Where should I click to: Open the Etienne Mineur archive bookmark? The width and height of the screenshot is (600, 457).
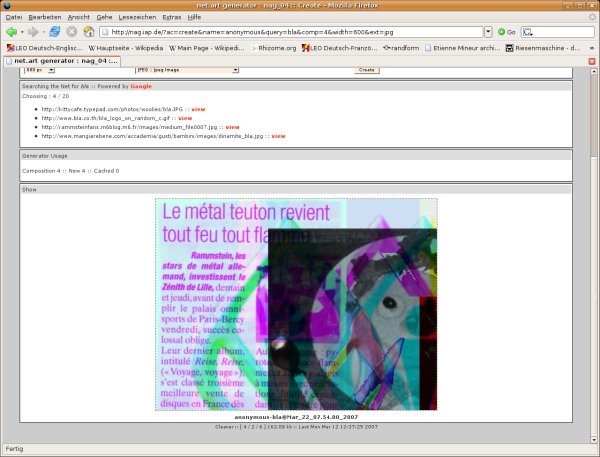[x=463, y=48]
